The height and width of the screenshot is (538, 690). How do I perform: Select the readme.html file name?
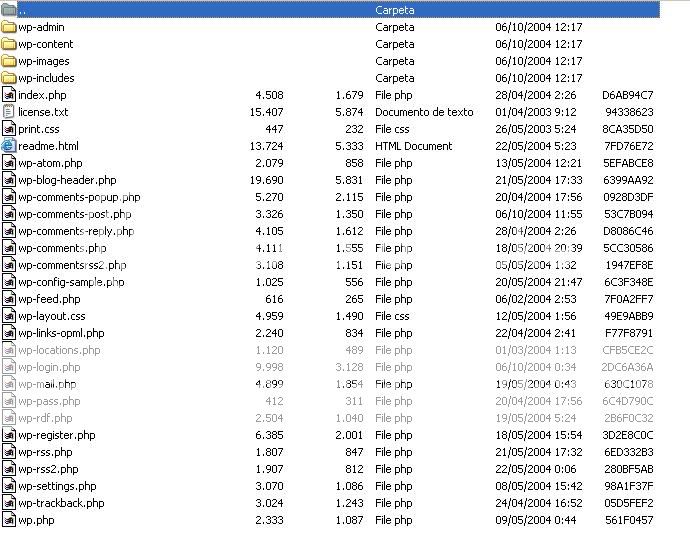point(48,146)
